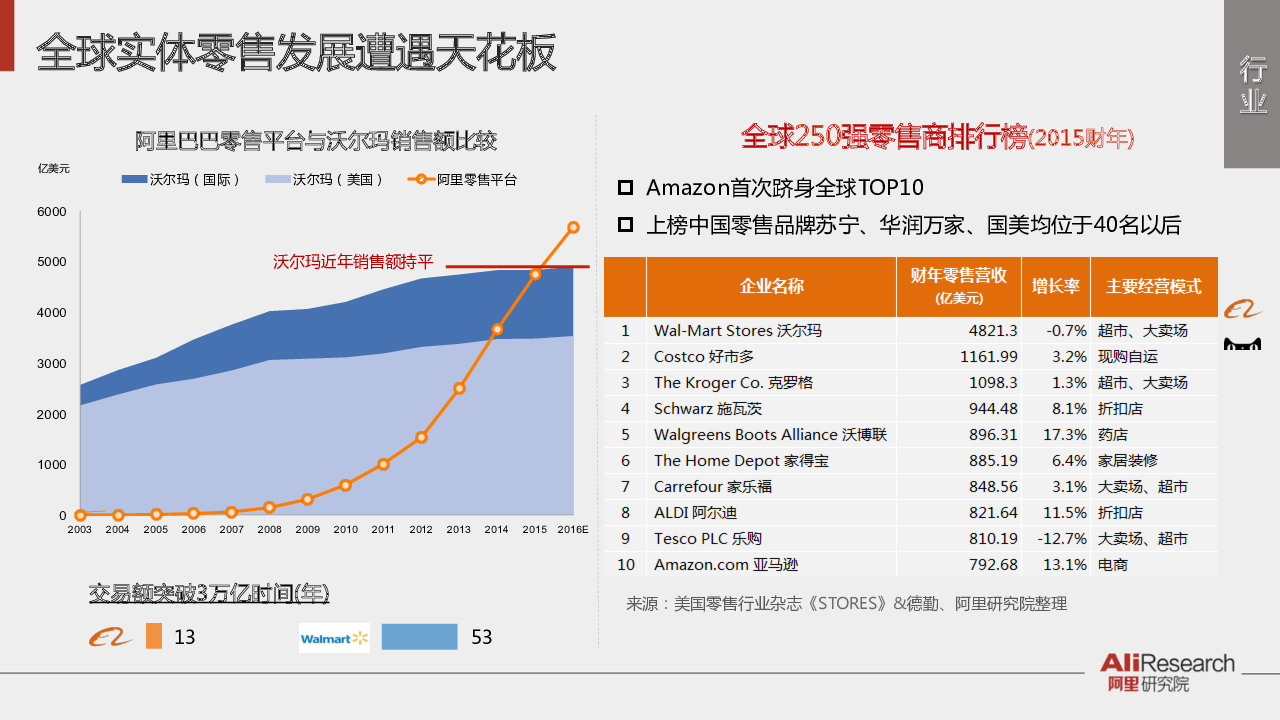Click the square bullet before 上榜中国零售品牌
This screenshot has height=720, width=1280.
pyautogui.click(x=625, y=225)
